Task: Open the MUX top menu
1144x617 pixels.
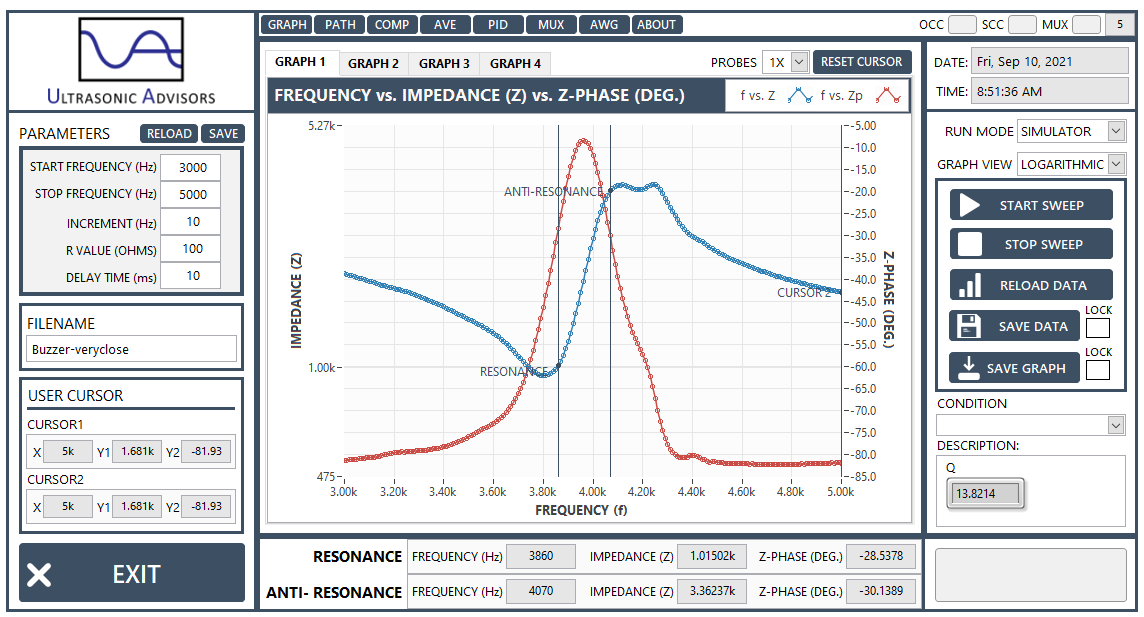Action: [551, 25]
